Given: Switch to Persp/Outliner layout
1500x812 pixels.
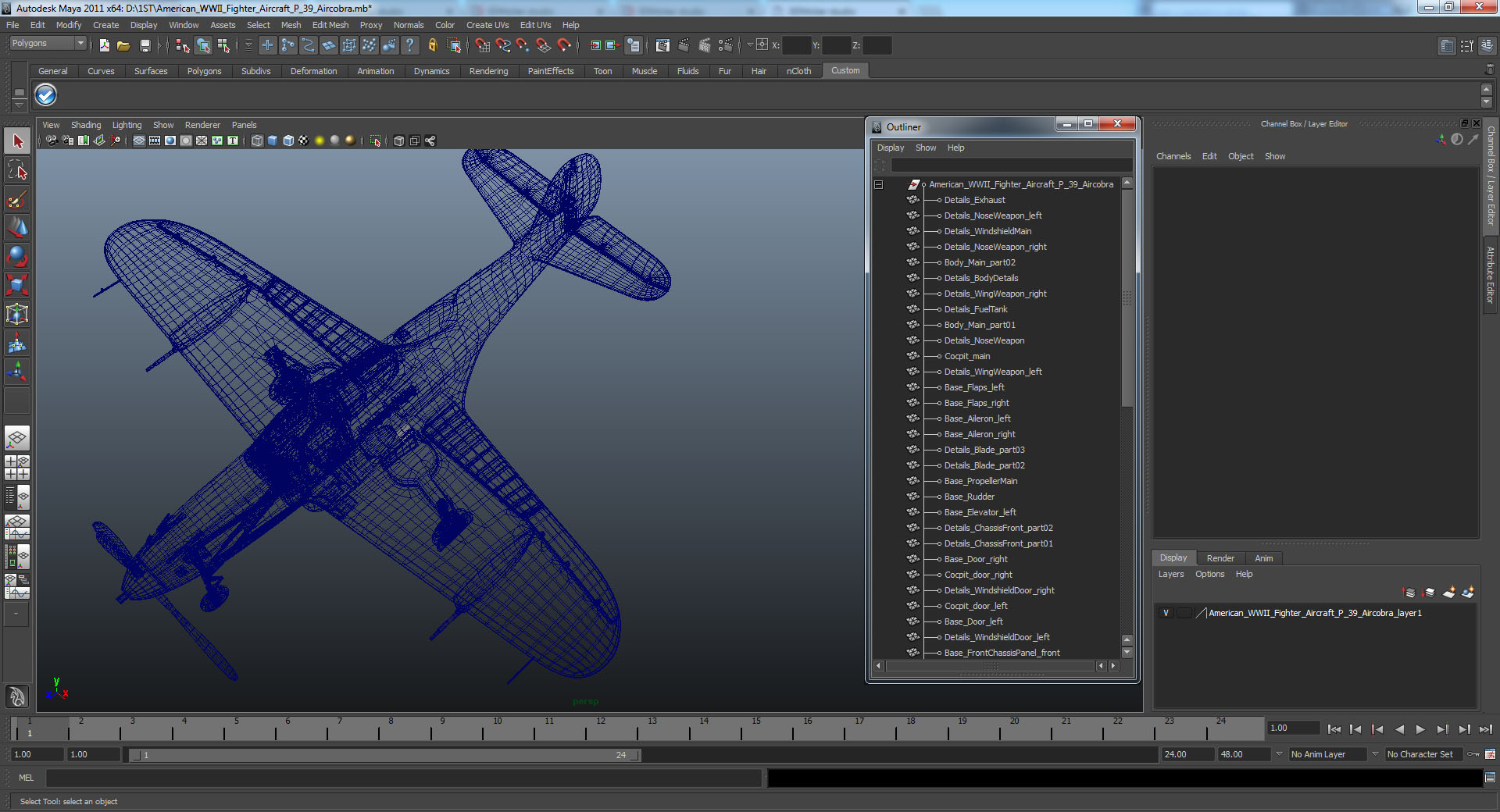Looking at the screenshot, I should tap(17, 497).
